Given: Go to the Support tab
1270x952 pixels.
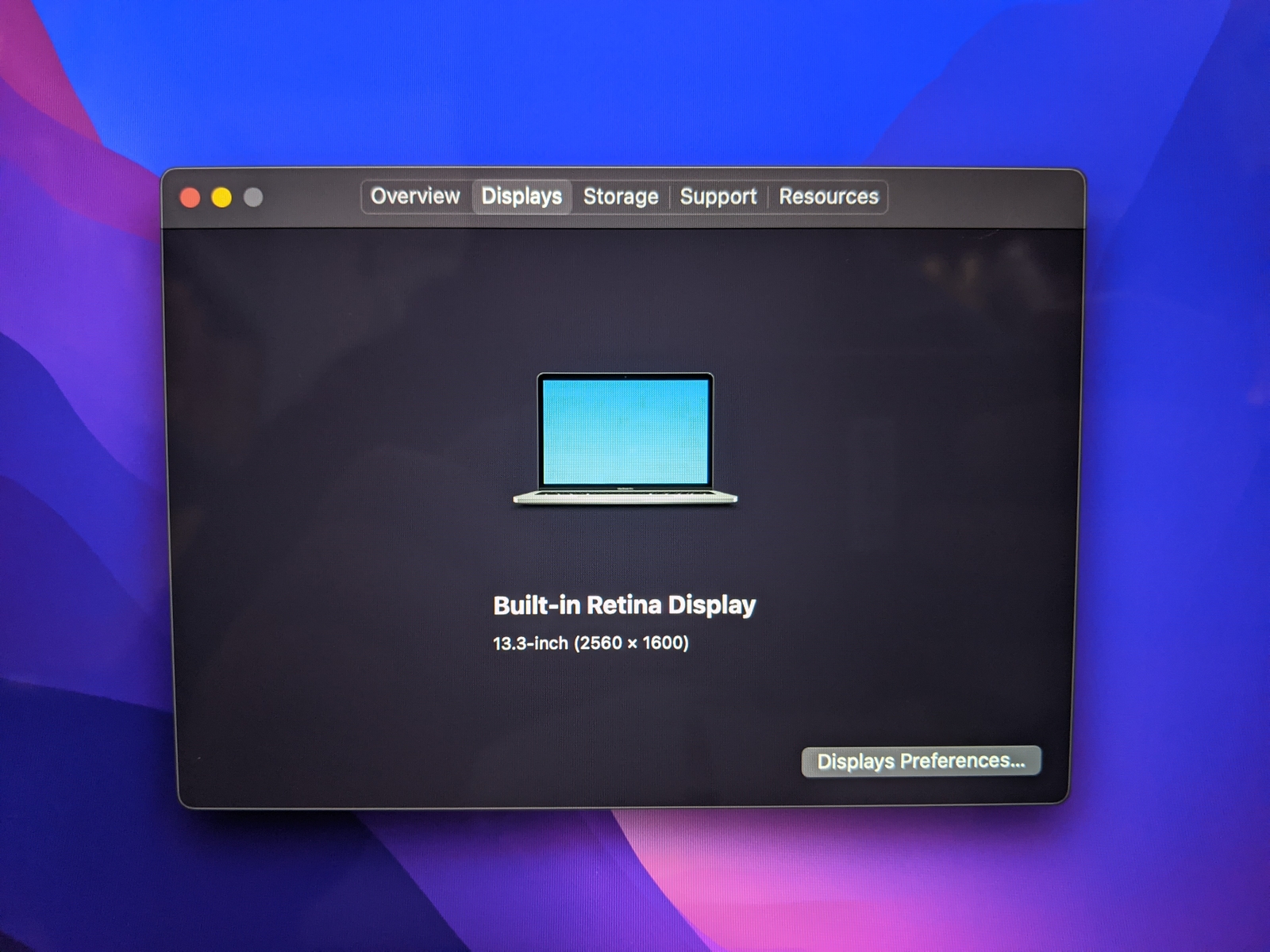Looking at the screenshot, I should (x=718, y=197).
